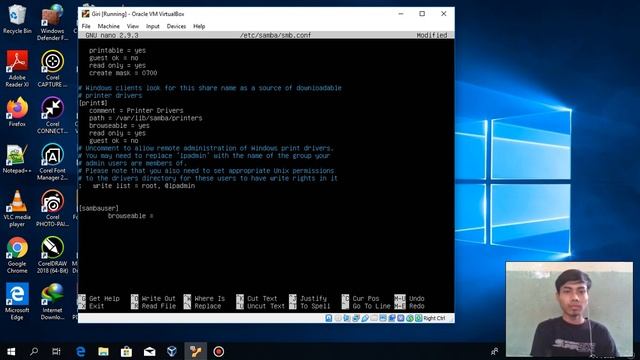Select the Windows Defender Firewall desktop icon
Viewport: 640px width, 360px height.
[x=52, y=22]
